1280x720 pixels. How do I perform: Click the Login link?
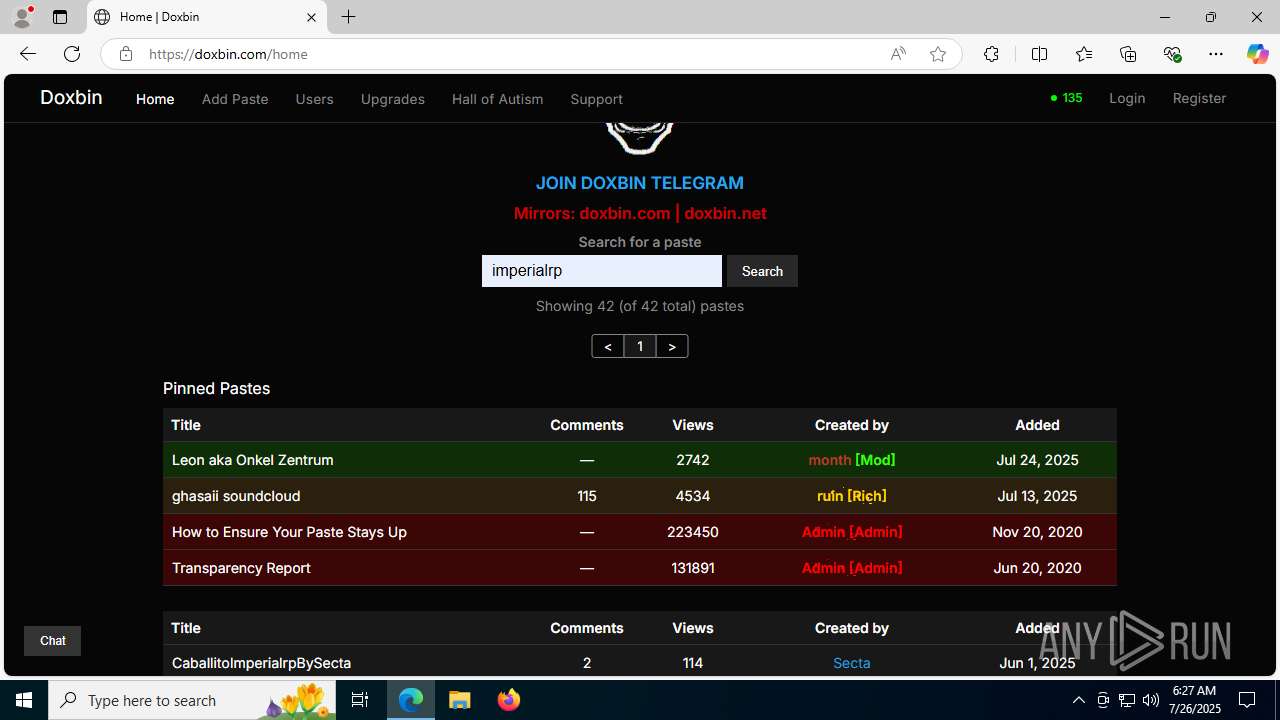1127,98
